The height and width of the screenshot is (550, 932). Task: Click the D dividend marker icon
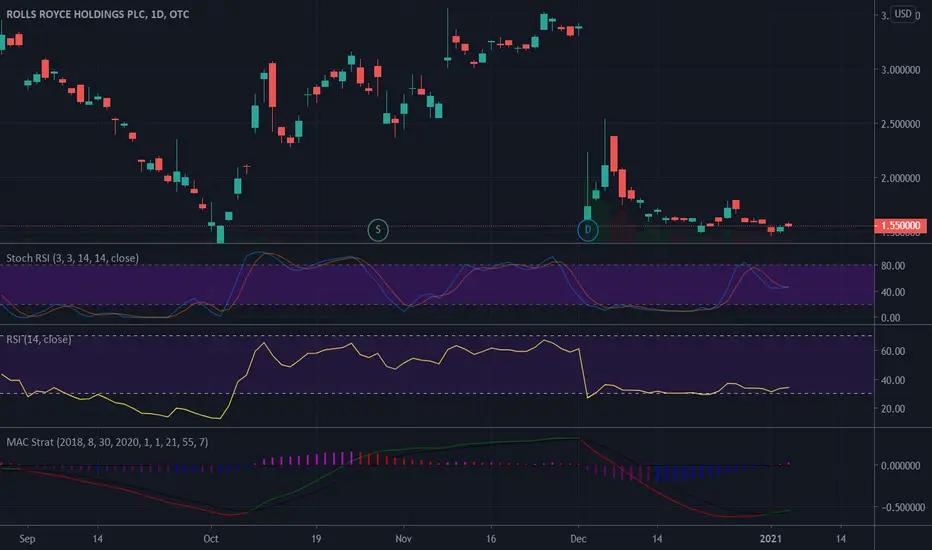pos(588,230)
